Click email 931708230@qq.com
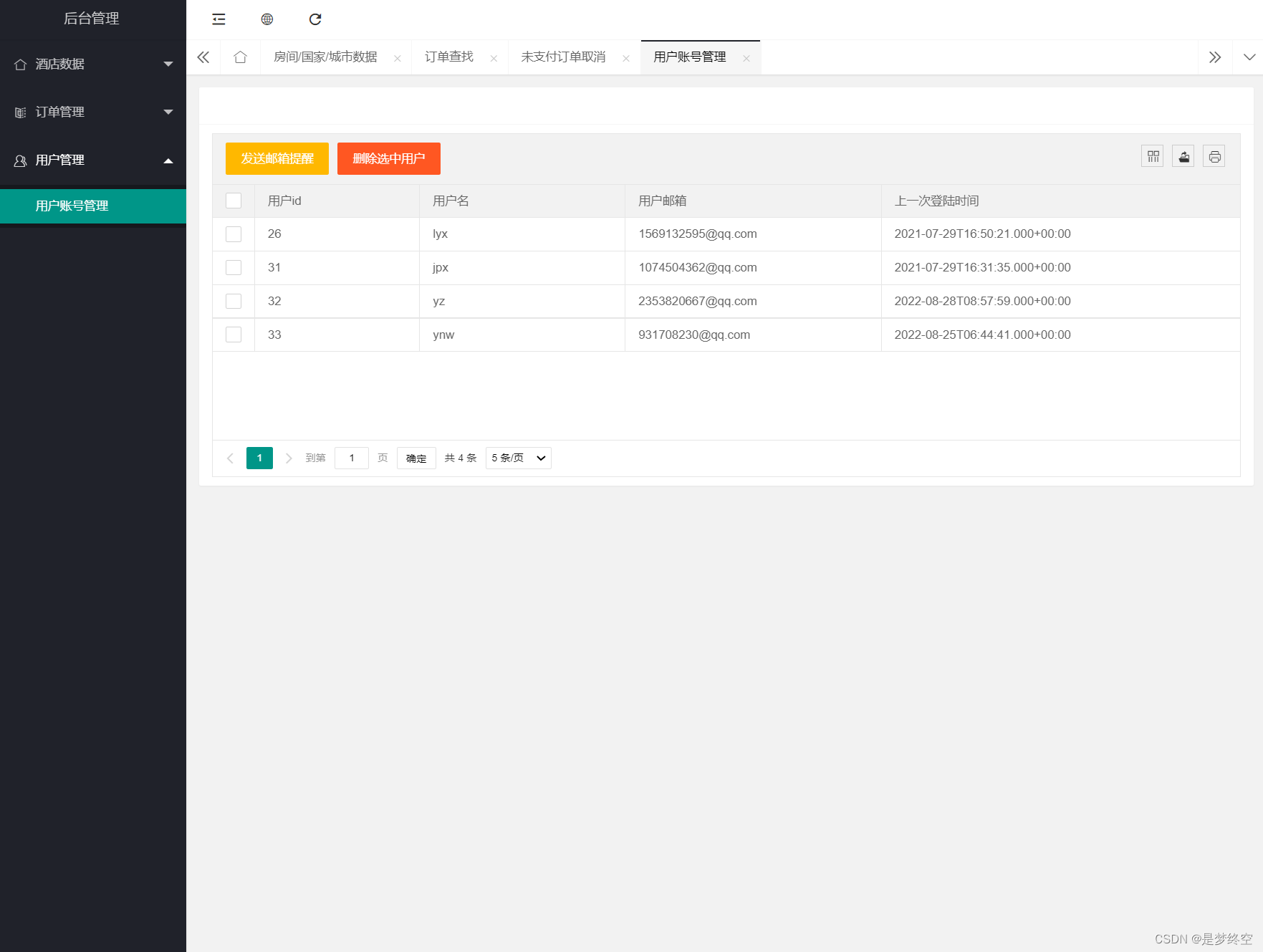Viewport: 1263px width, 952px height. (694, 335)
